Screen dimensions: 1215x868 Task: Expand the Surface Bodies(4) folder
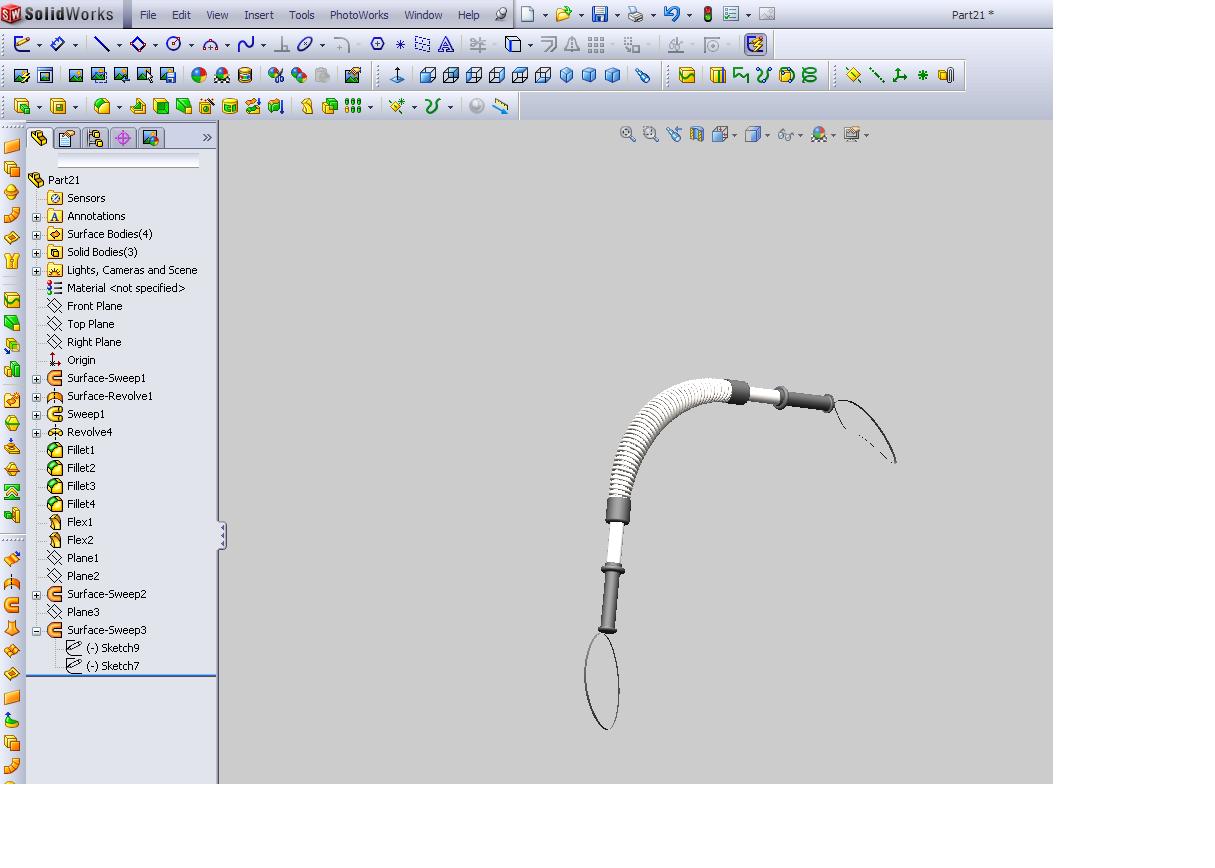coord(37,235)
